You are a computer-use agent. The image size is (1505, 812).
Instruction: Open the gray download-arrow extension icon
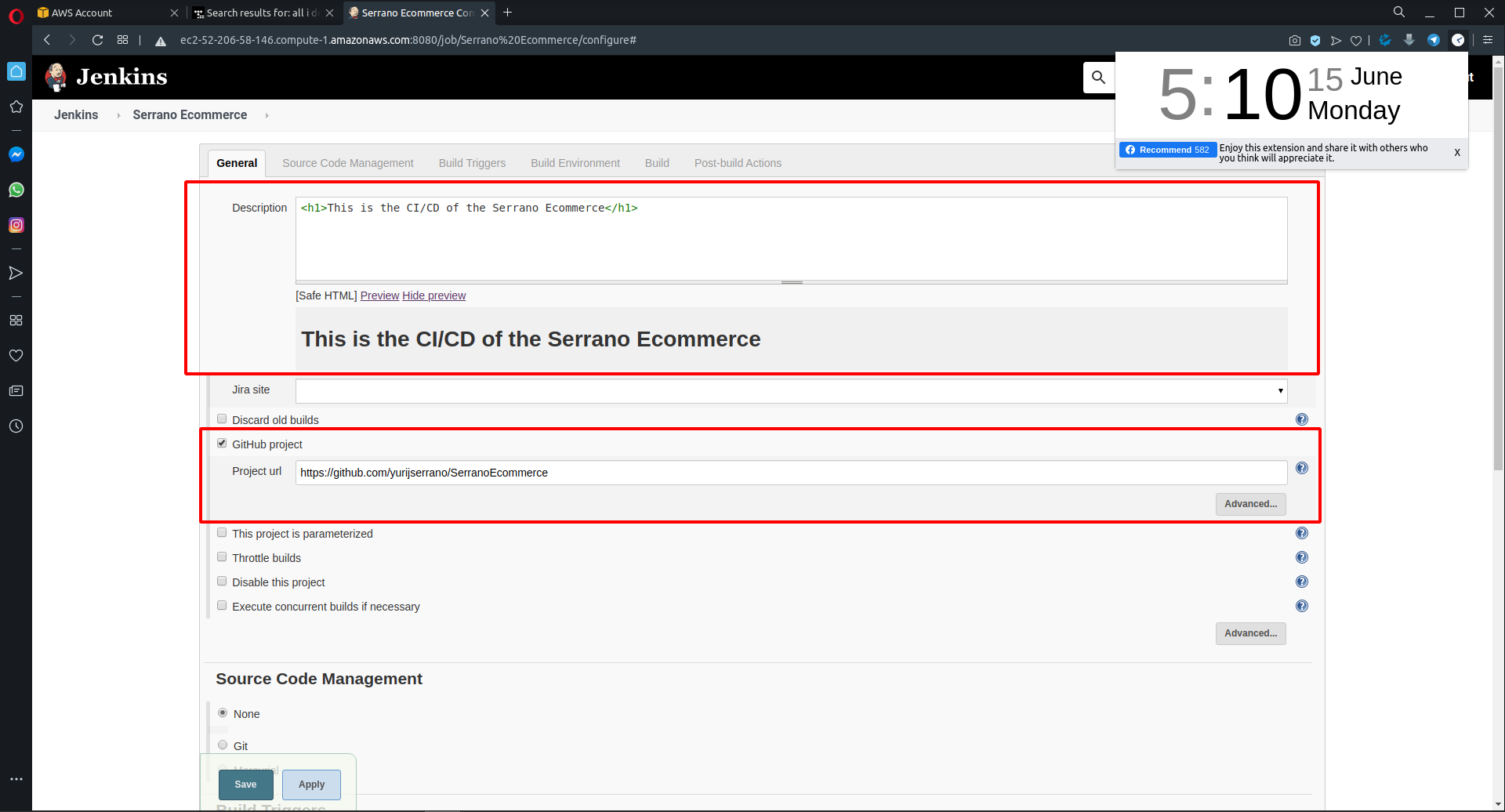pos(1409,40)
